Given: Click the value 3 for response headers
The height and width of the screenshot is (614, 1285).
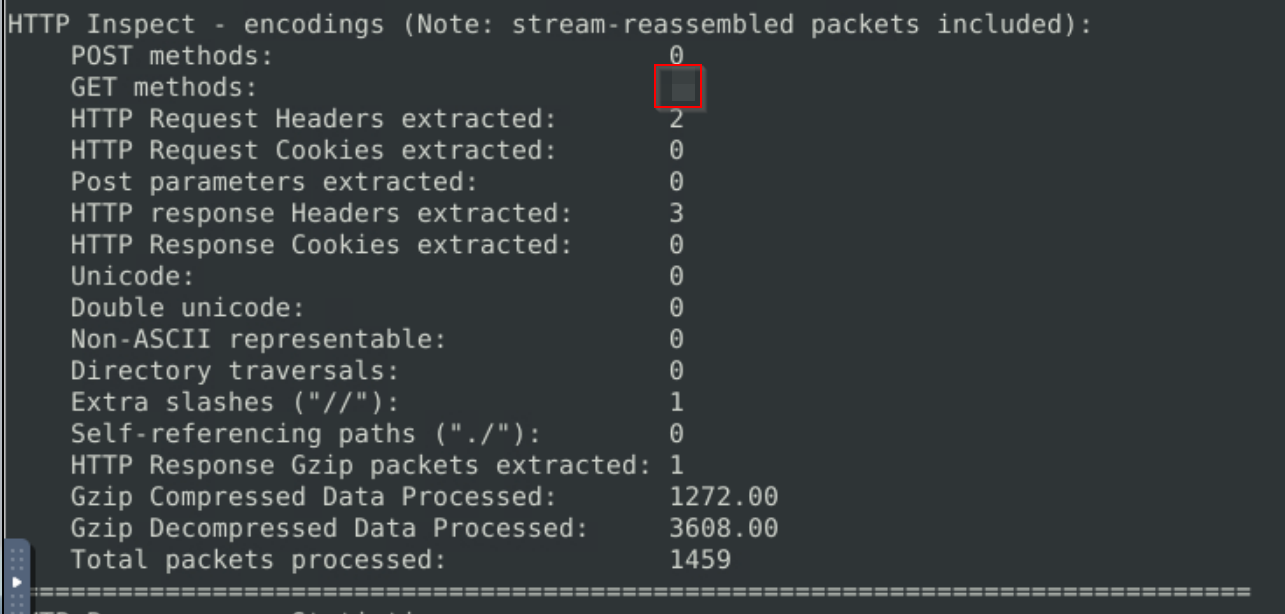Looking at the screenshot, I should (x=677, y=213).
